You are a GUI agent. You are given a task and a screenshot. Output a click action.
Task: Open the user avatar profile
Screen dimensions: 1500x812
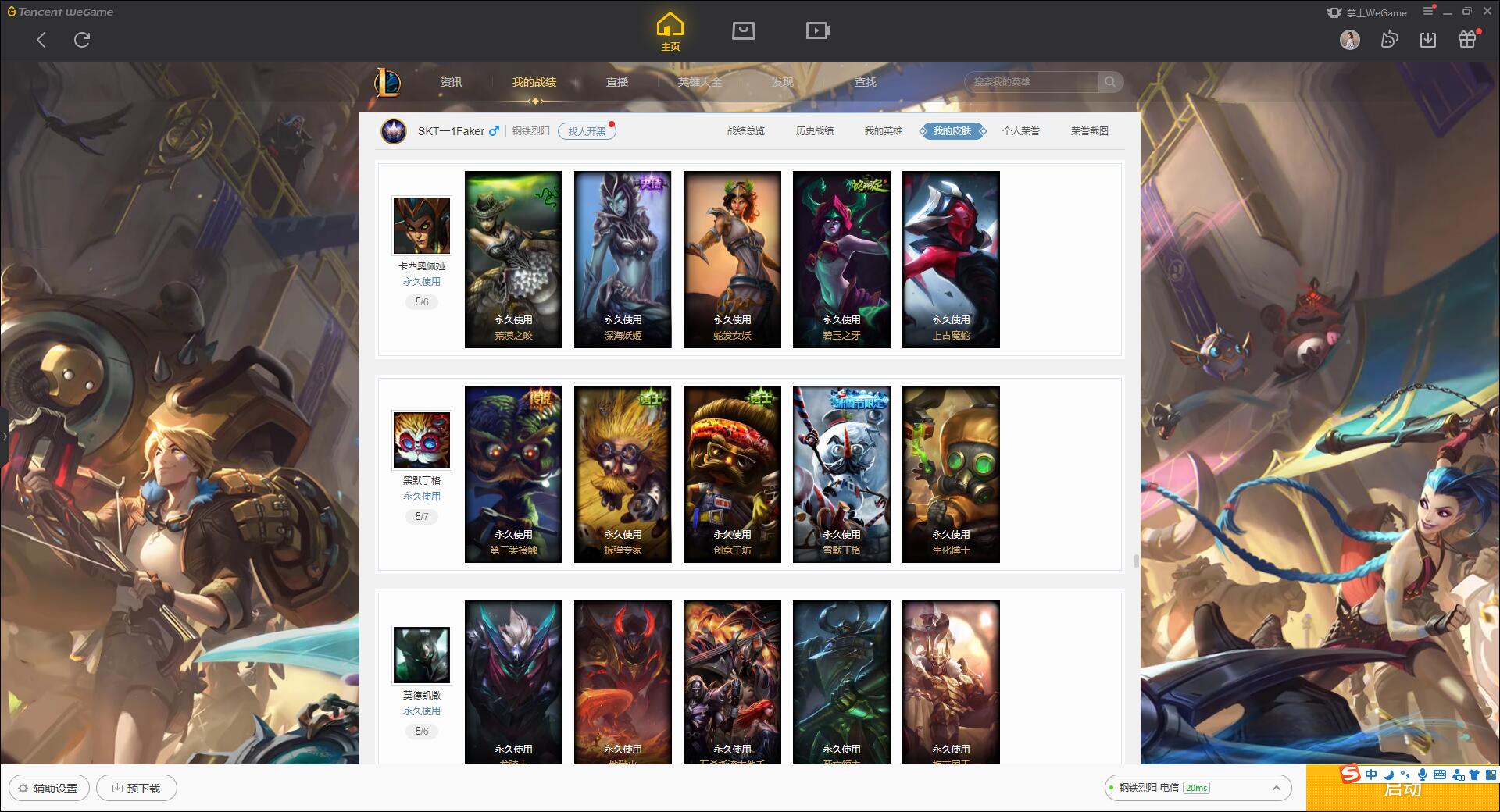coord(1350,40)
